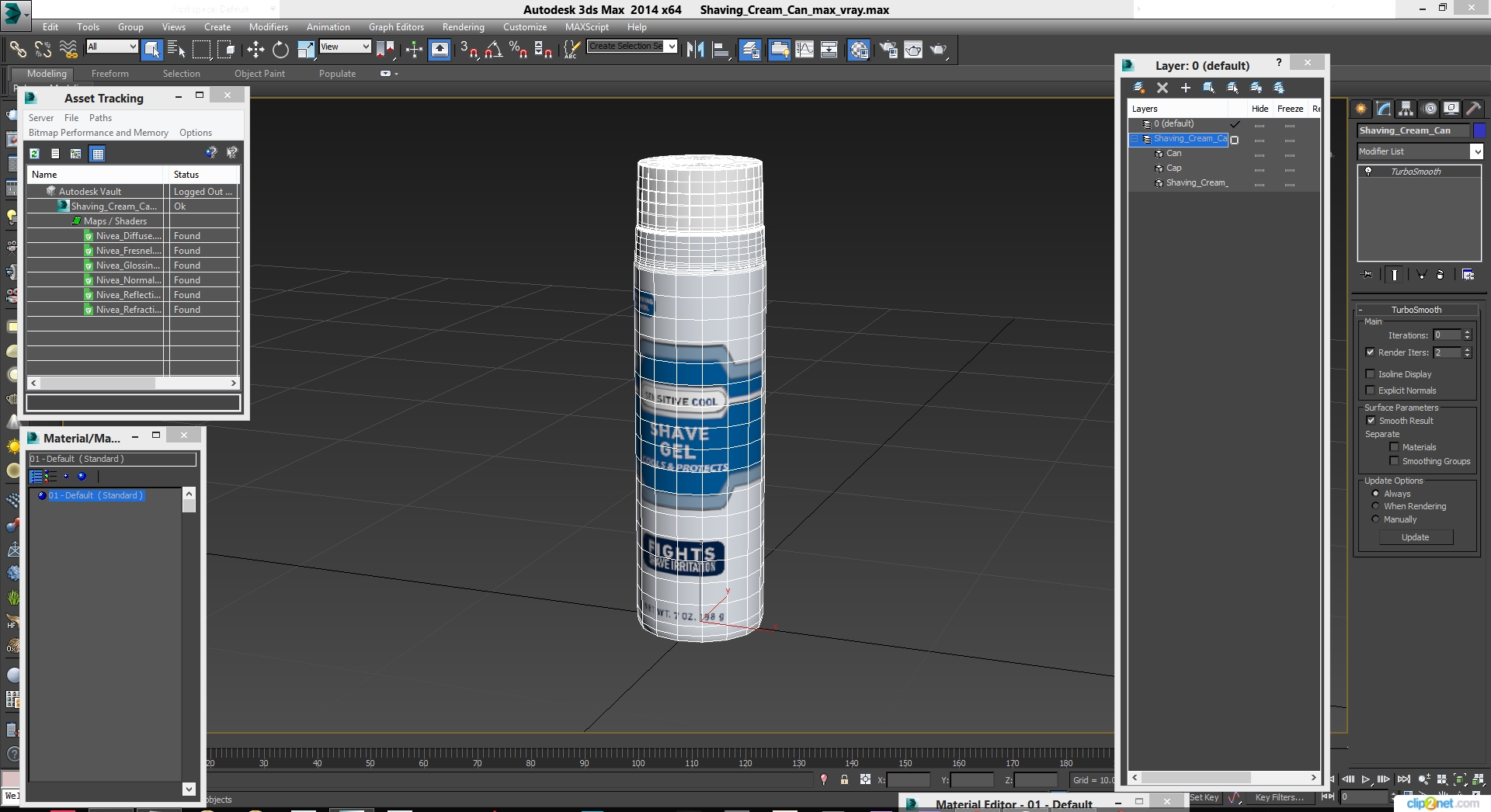Open Render Setup teapot icon
The width and height of the screenshot is (1491, 812).
click(x=888, y=50)
